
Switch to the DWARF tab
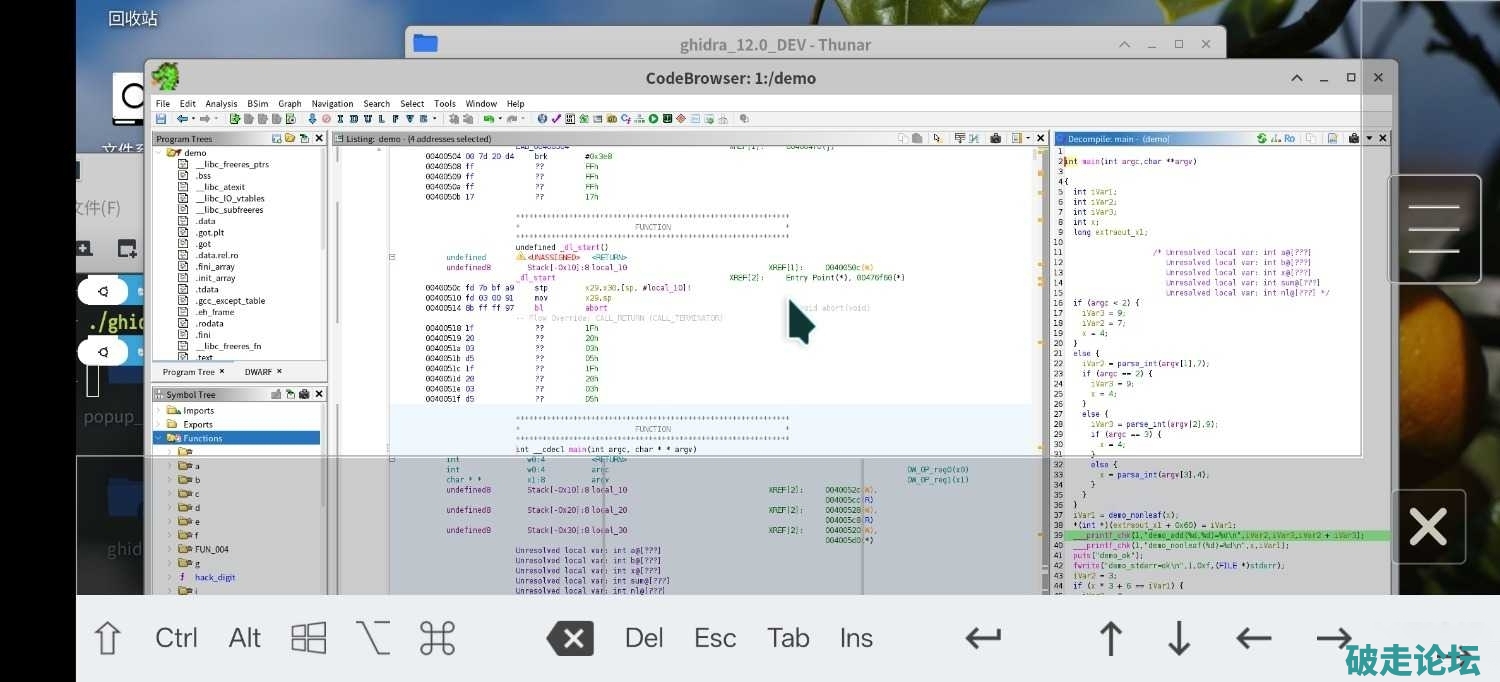257,372
